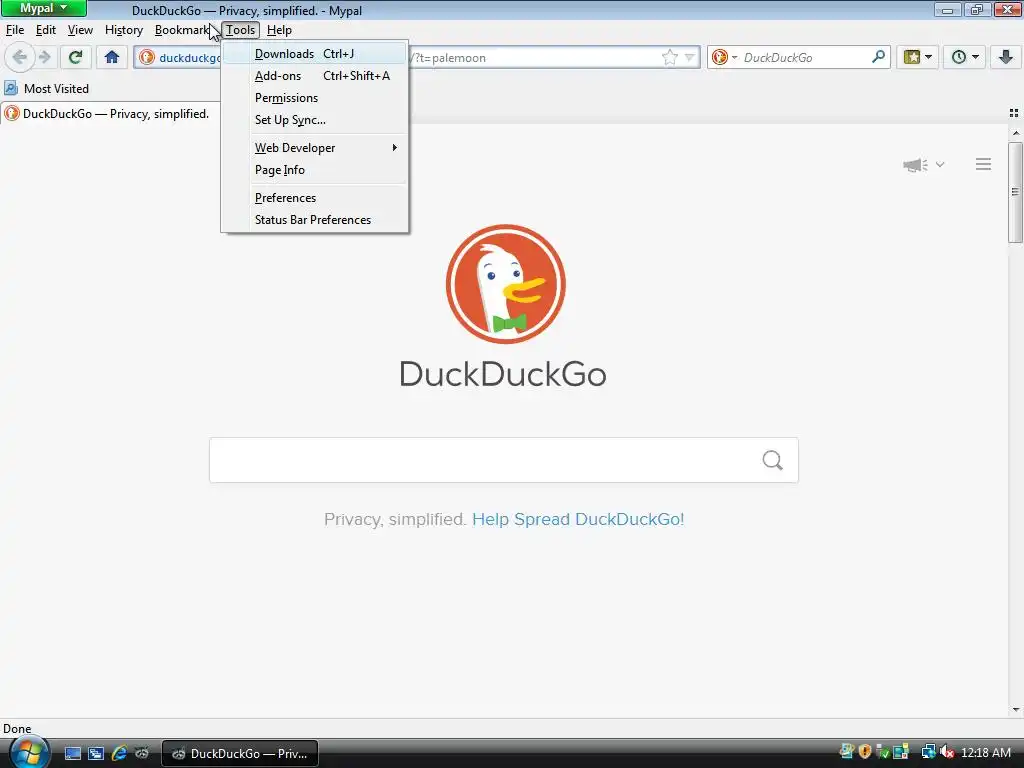Select the DuckDuckGo — Privacy, simplified tab
The height and width of the screenshot is (768, 1024).
(x=110, y=114)
